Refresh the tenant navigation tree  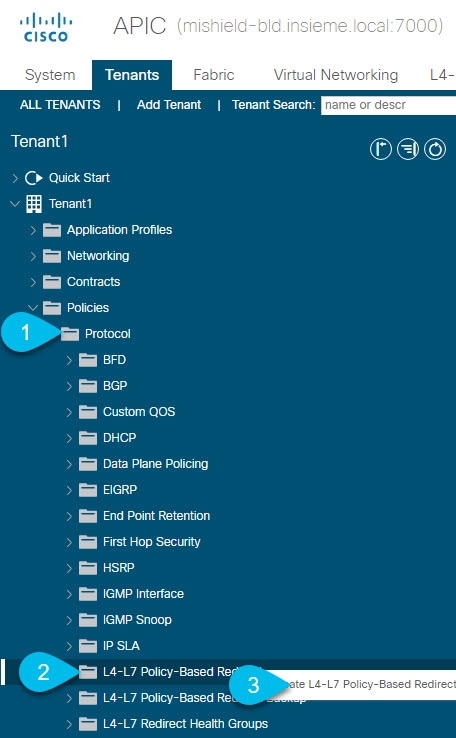tap(435, 149)
